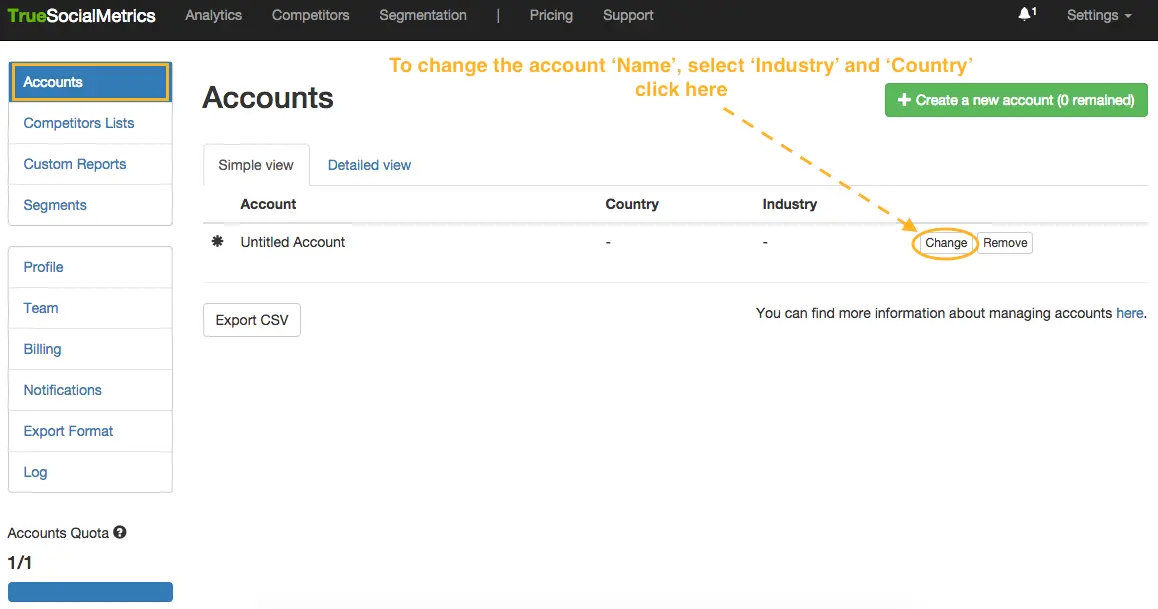This screenshot has width=1158, height=609.
Task: Open Competitors Lists in the sidebar
Action: [x=79, y=123]
